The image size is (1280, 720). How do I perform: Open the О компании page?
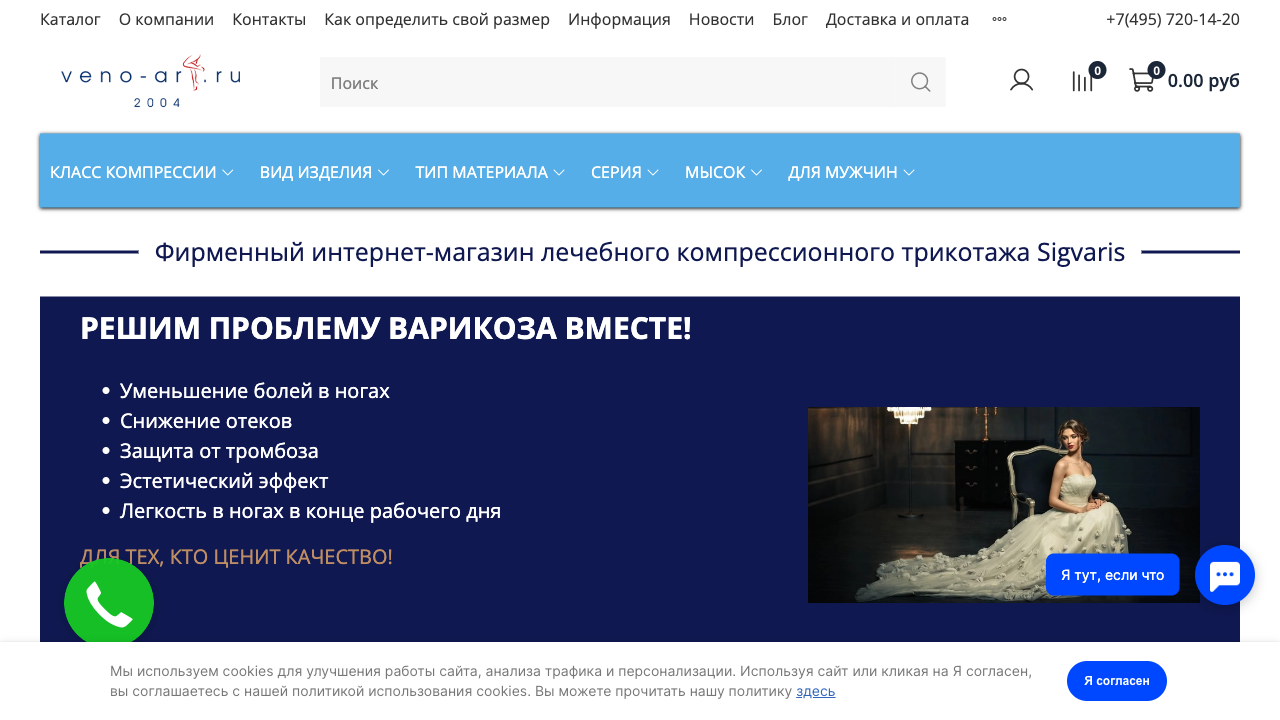[x=166, y=19]
